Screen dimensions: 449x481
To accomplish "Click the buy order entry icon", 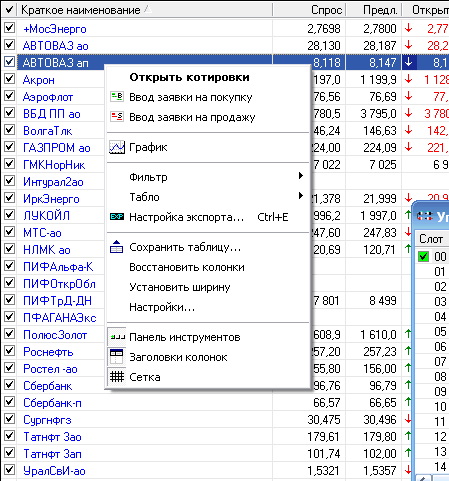I will [x=117, y=97].
